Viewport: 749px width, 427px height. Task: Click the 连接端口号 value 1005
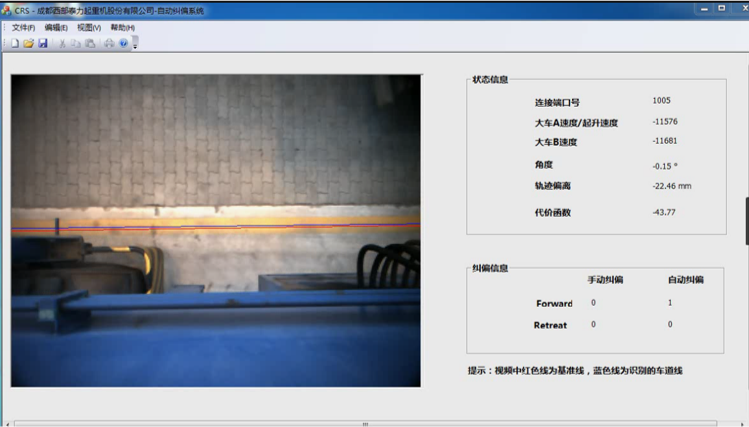(x=661, y=100)
